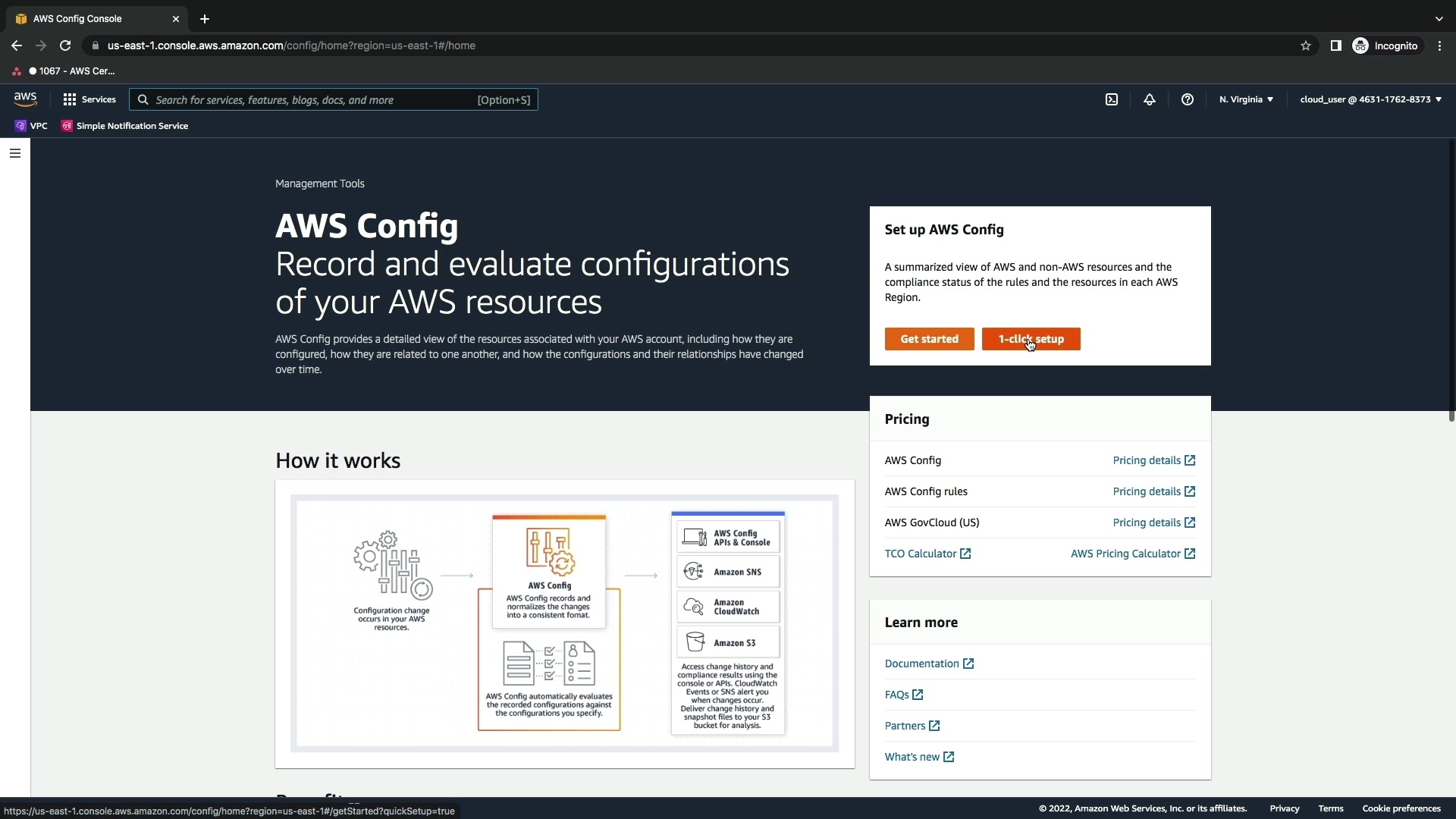Open the cloud_user account dropdown
The width and height of the screenshot is (1456, 819).
tap(1370, 99)
